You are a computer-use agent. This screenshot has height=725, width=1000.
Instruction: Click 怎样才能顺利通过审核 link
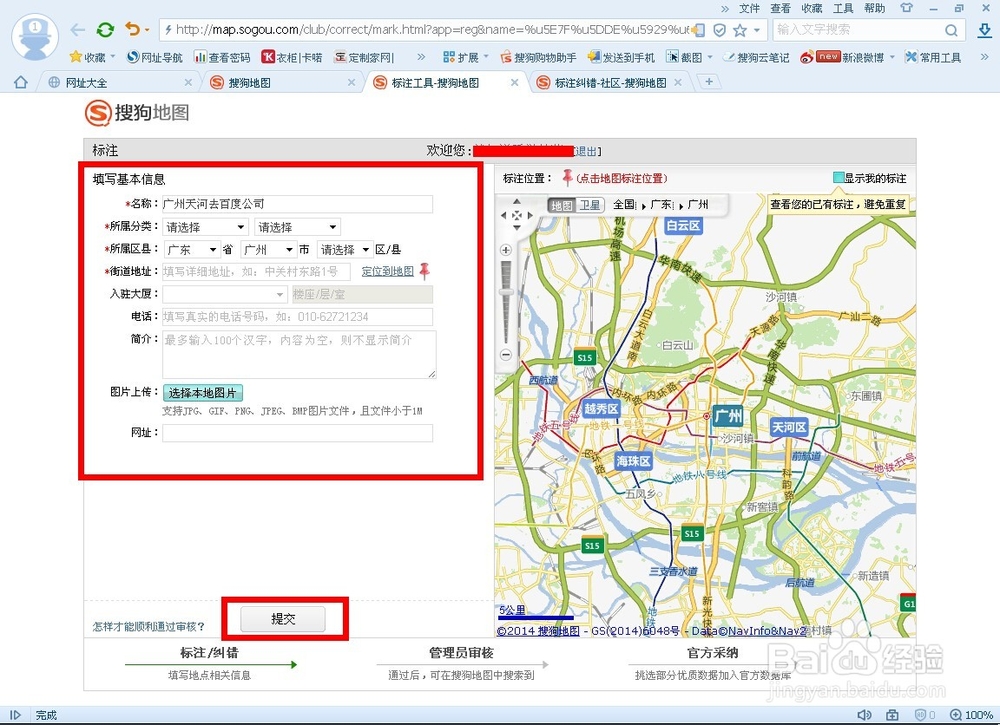pos(149,627)
